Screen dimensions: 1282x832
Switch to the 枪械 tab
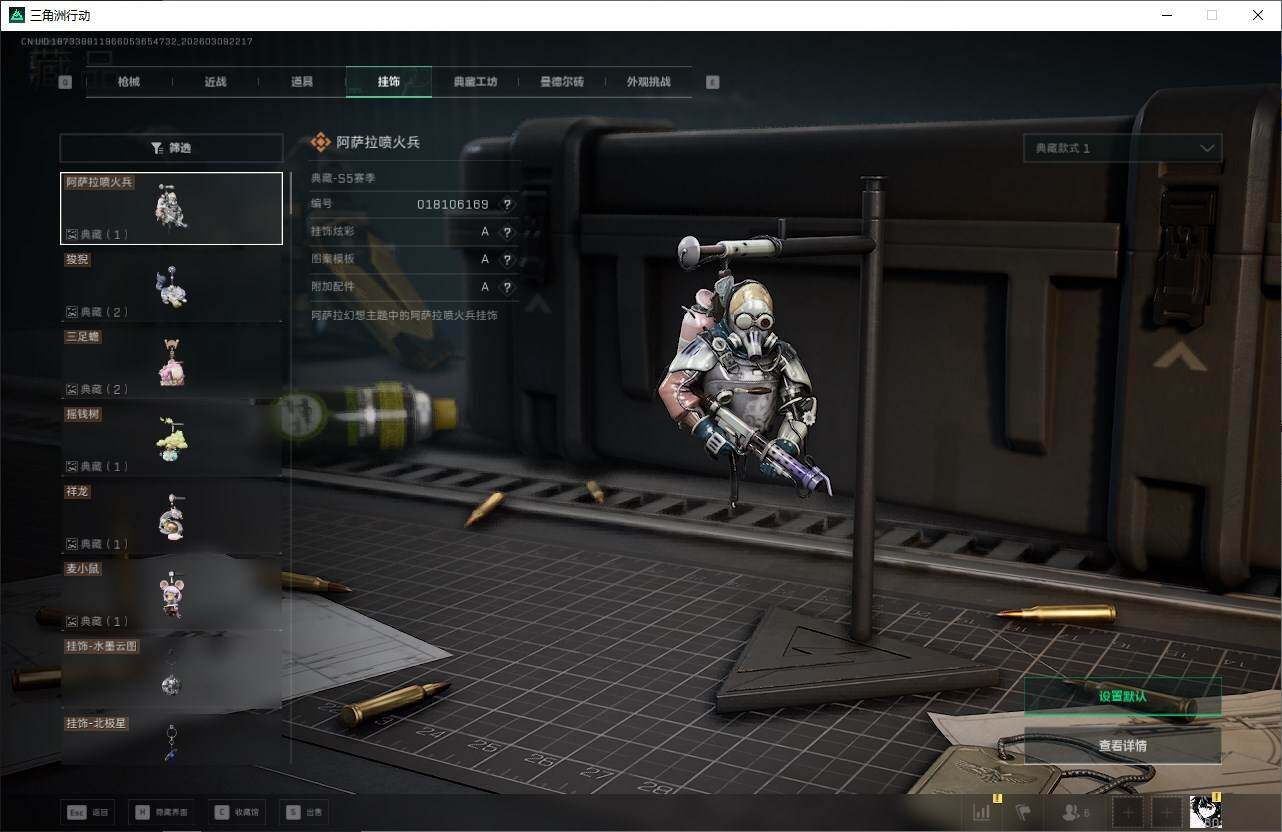(129, 82)
